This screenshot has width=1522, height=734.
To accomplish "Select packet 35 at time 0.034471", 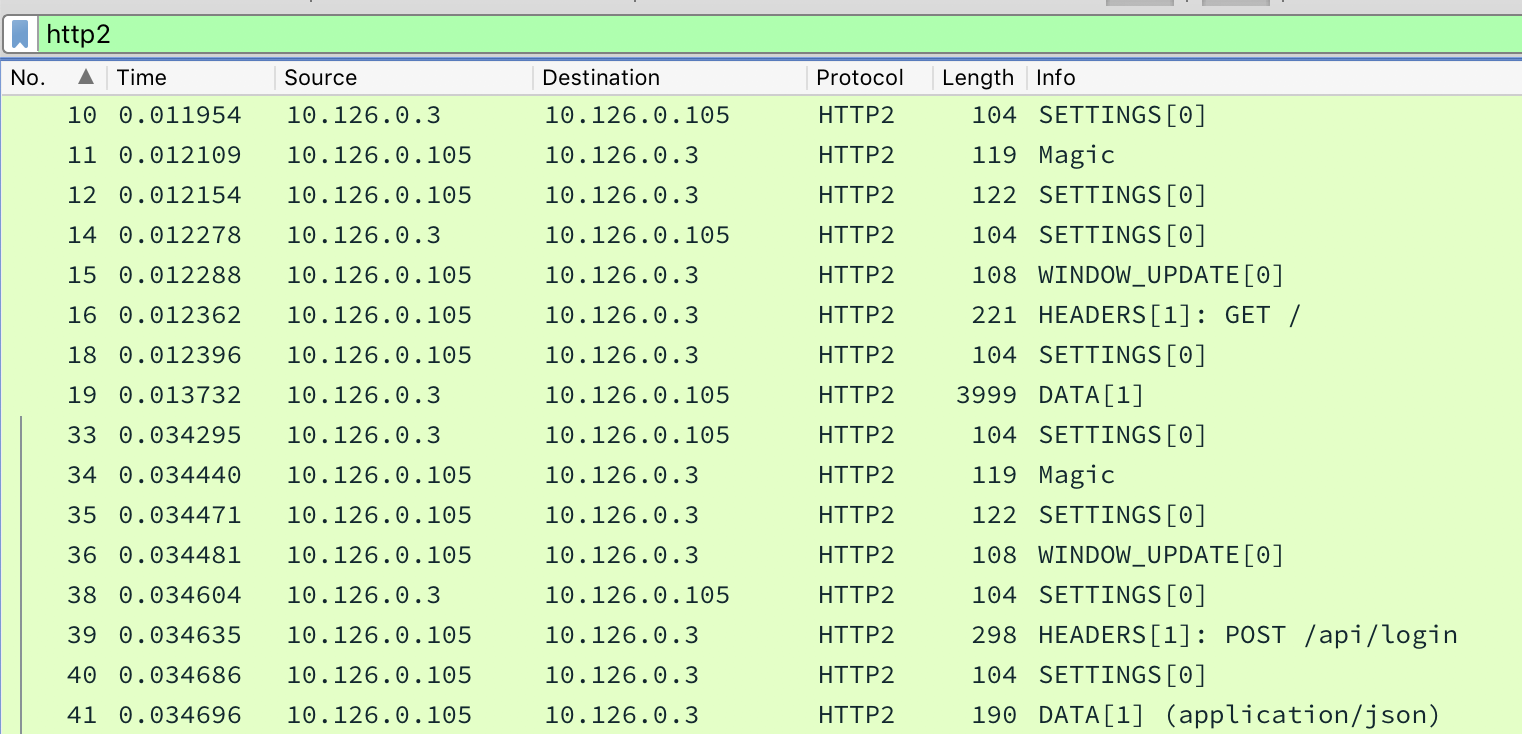I will pos(761,515).
